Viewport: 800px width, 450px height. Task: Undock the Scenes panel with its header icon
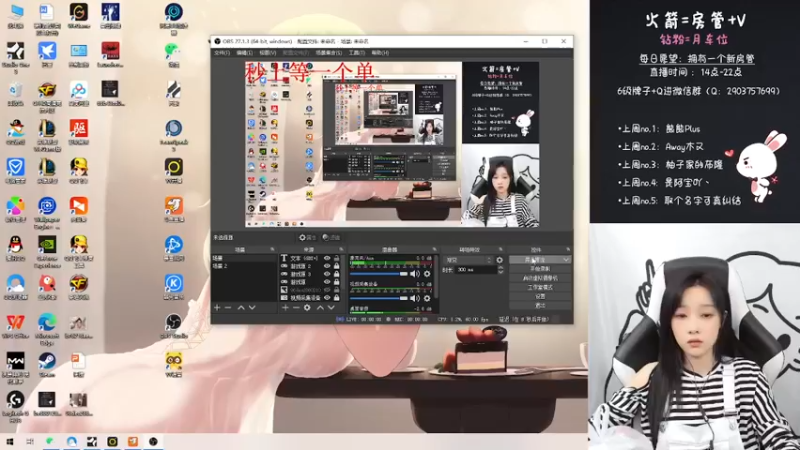click(x=272, y=249)
